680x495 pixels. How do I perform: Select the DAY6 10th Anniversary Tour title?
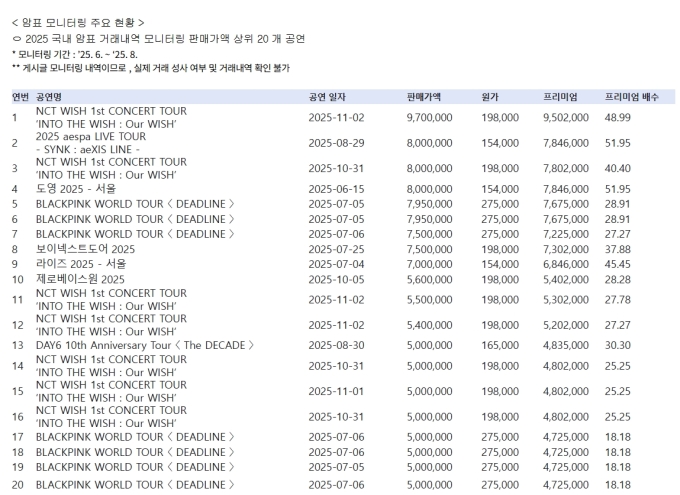(x=144, y=345)
